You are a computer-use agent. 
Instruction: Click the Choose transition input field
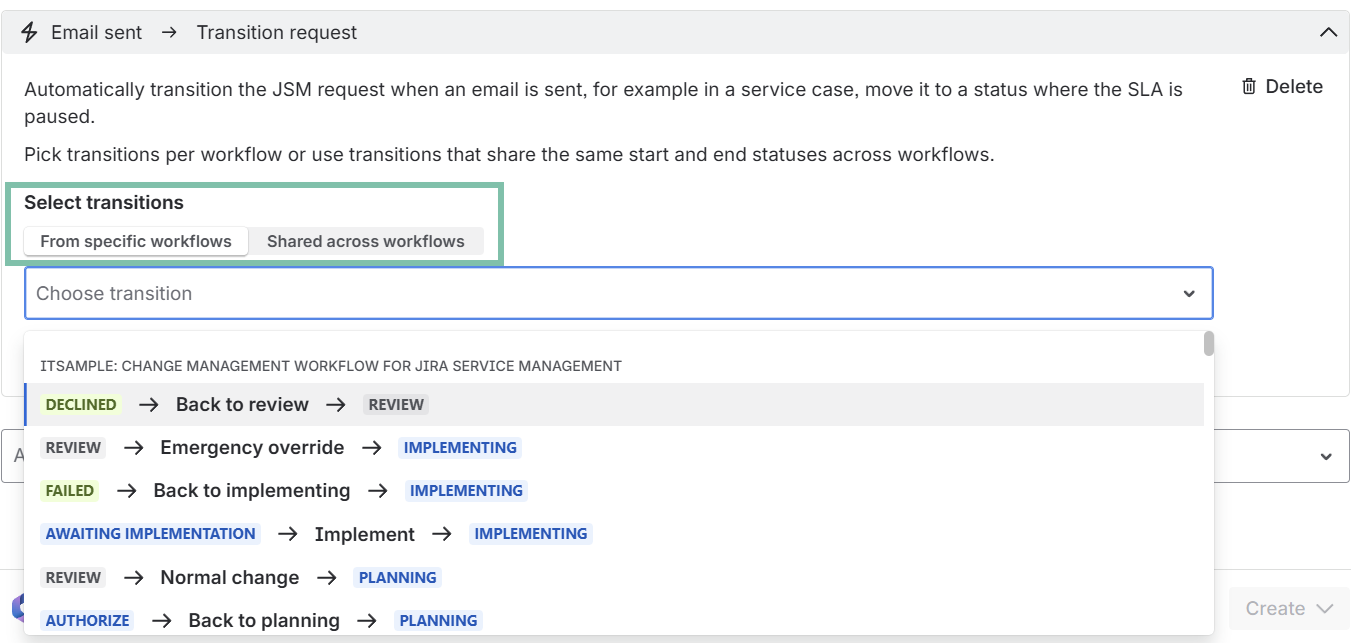point(600,294)
